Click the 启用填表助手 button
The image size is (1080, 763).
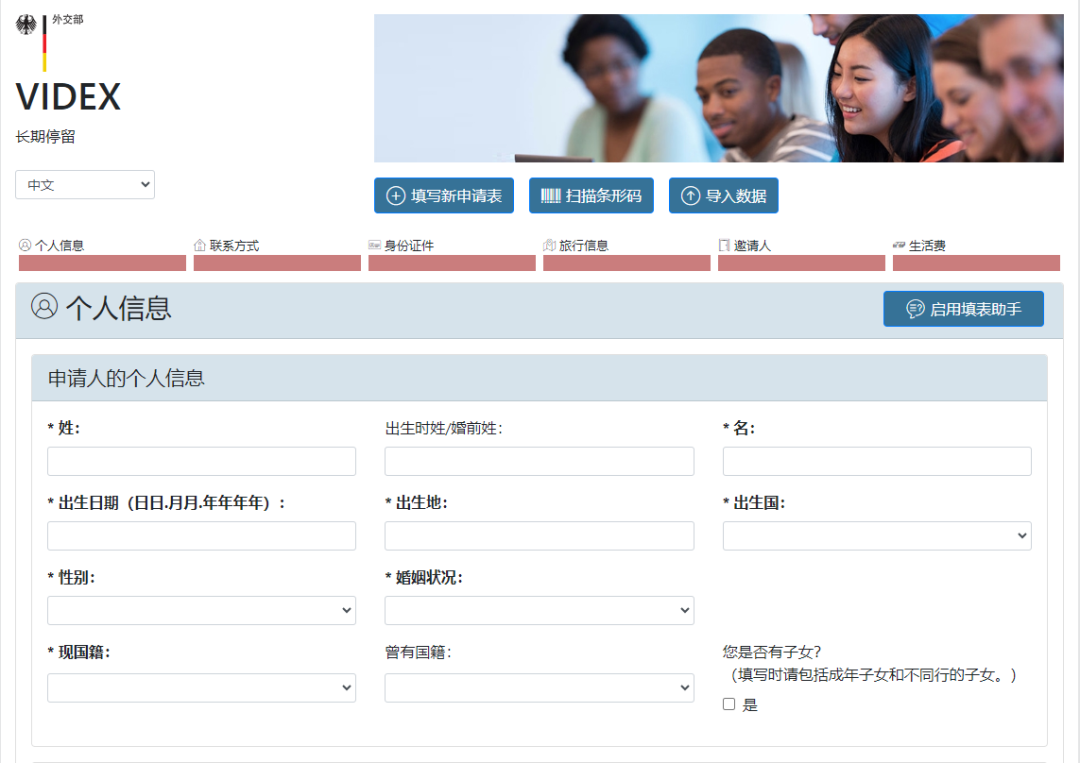[964, 309]
